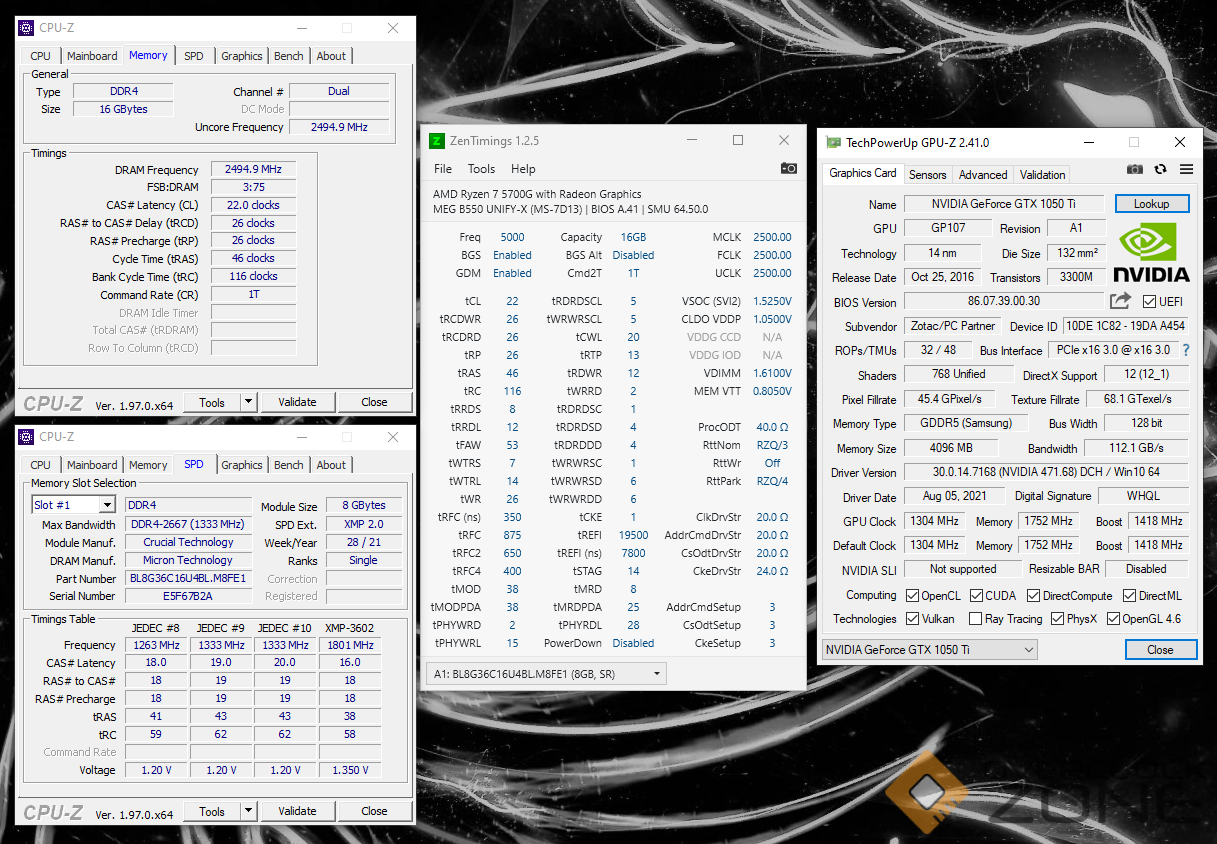Screen dimensions: 1217x844
Task: Click the GPU-Z refresh icon
Action: point(1160,170)
